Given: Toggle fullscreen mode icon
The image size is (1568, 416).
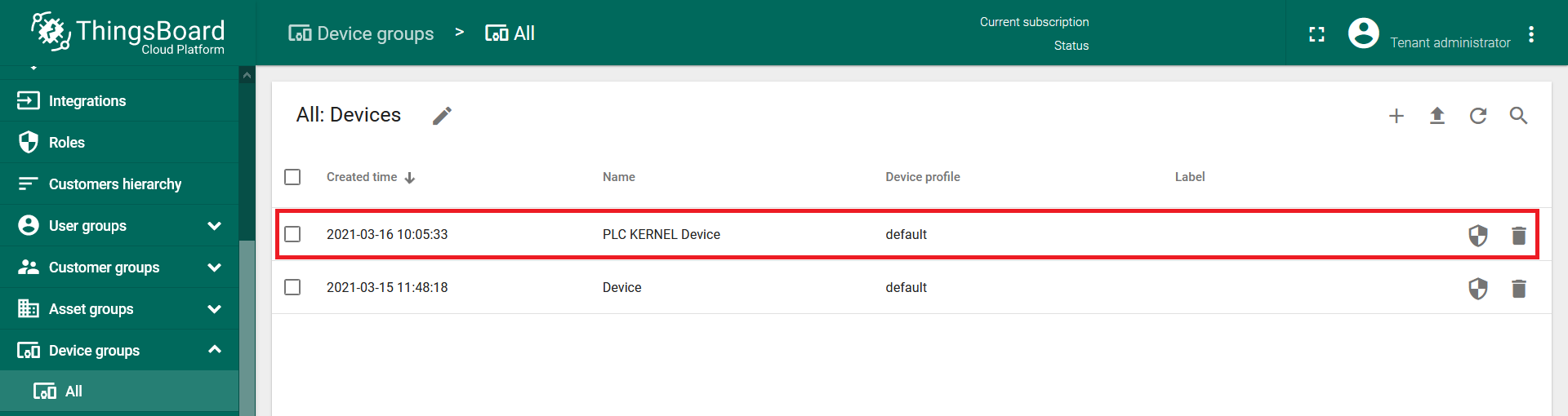Looking at the screenshot, I should [1316, 34].
